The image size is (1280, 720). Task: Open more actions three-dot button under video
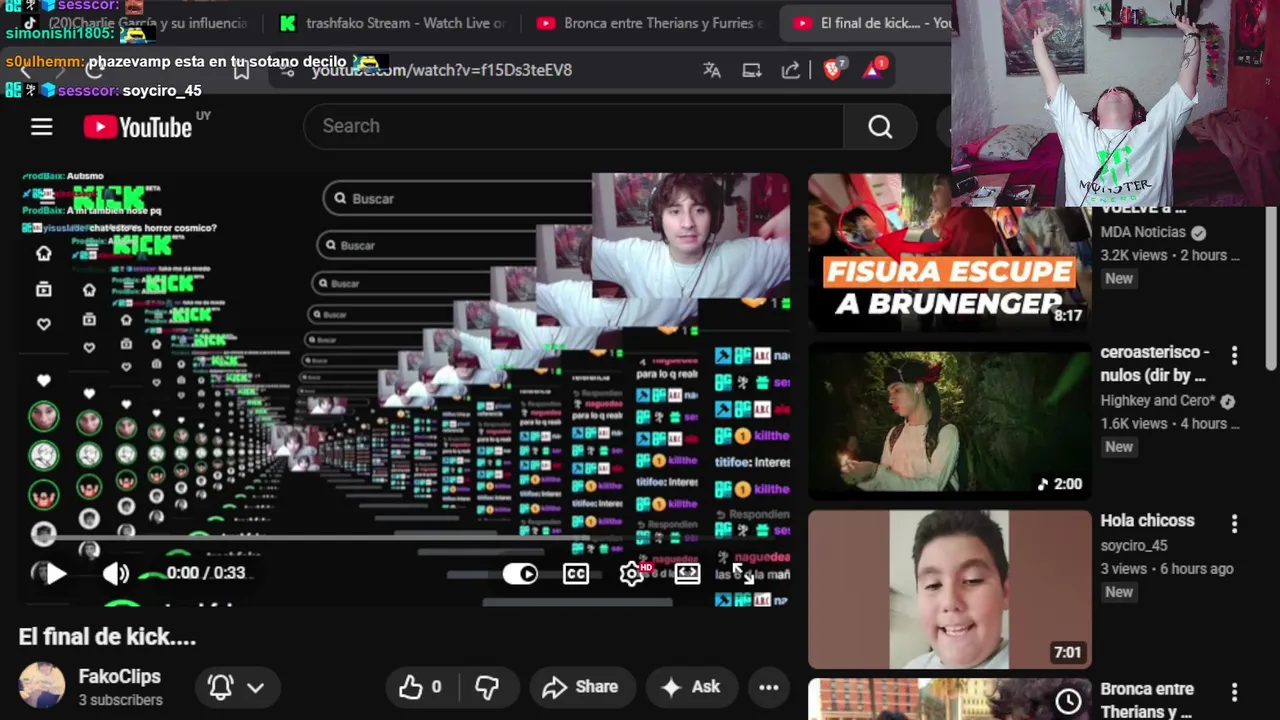(x=768, y=687)
